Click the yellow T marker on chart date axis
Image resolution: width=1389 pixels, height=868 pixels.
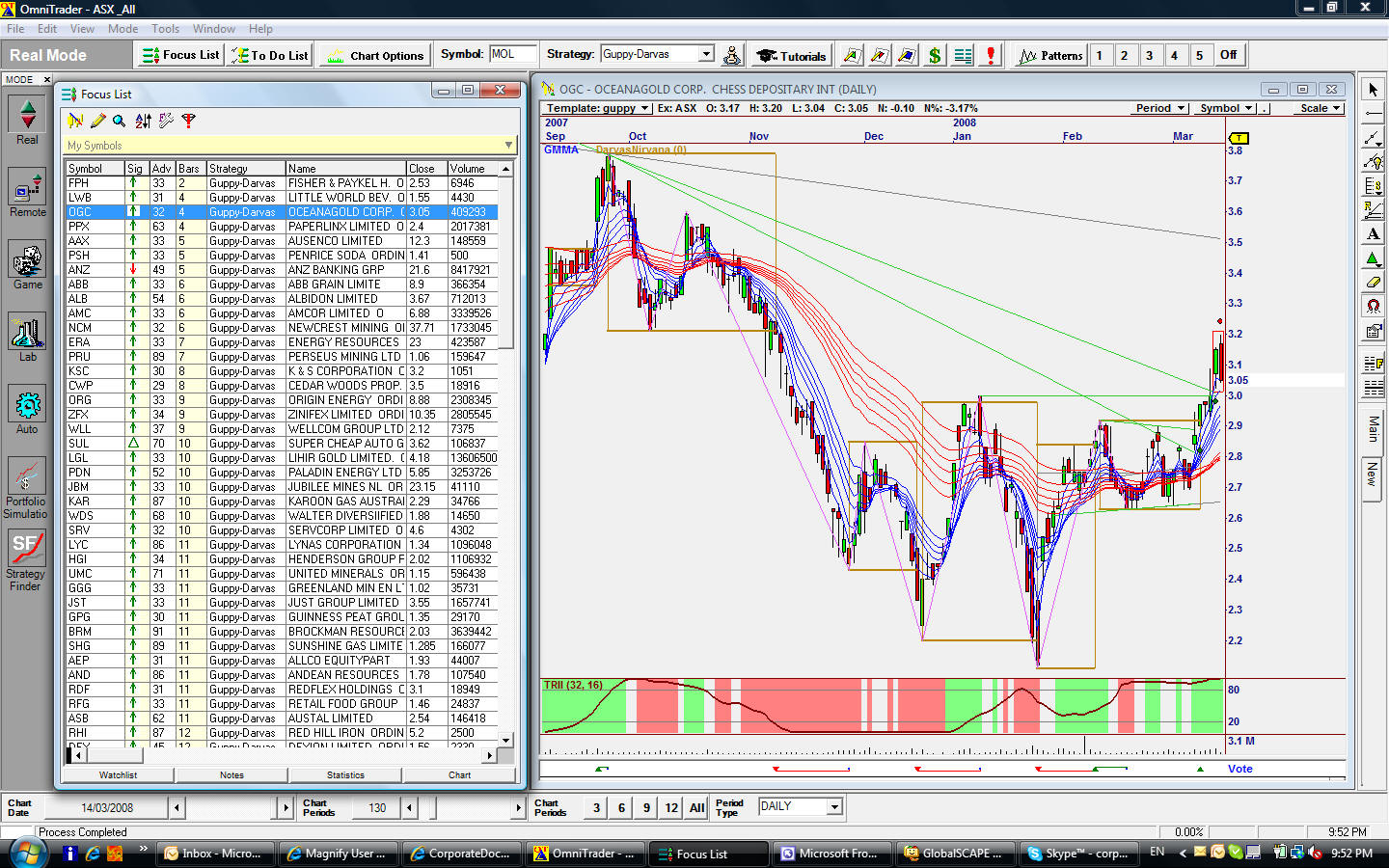point(1239,138)
